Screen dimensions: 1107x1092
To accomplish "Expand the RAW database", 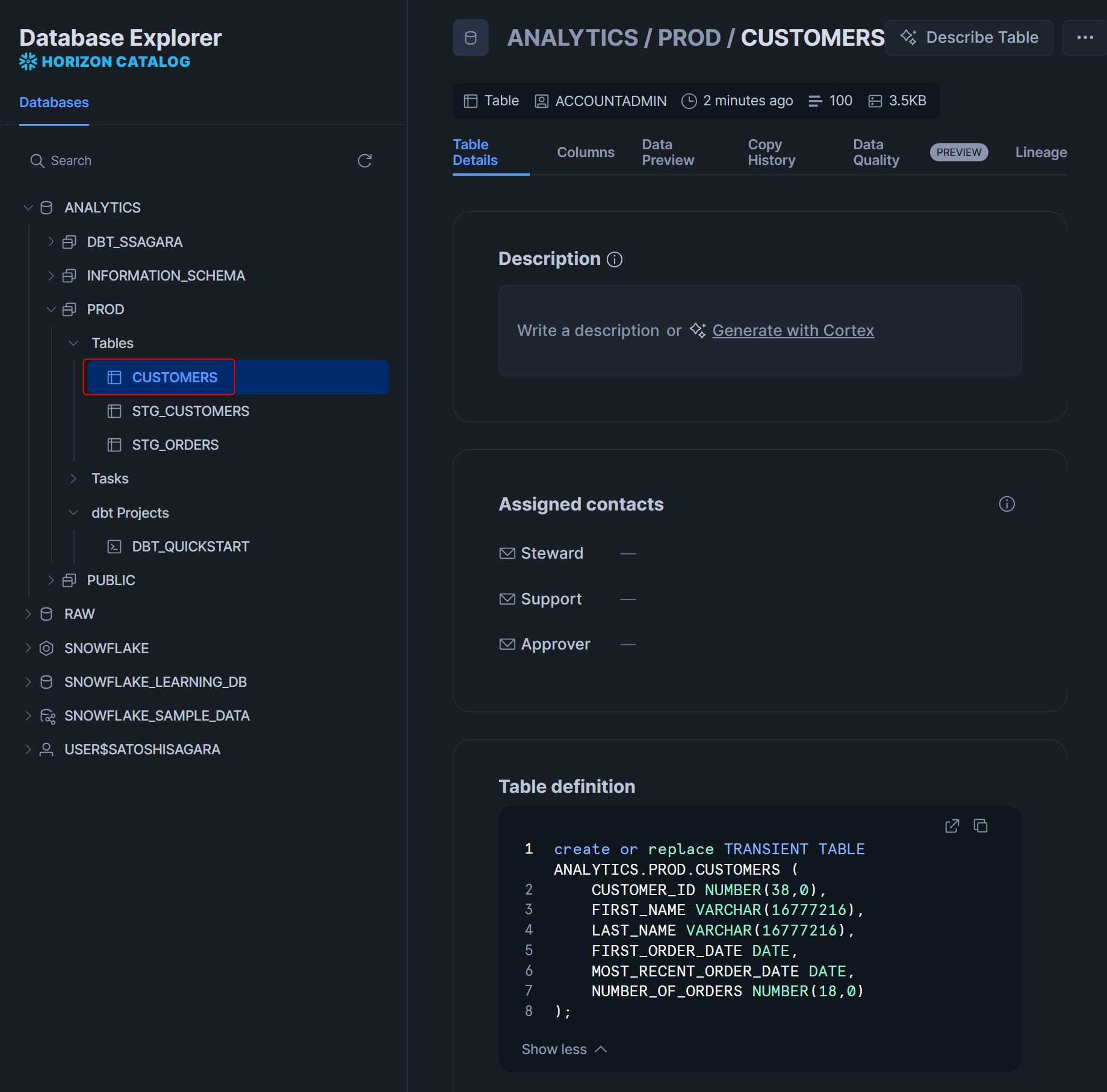I will click(x=28, y=614).
